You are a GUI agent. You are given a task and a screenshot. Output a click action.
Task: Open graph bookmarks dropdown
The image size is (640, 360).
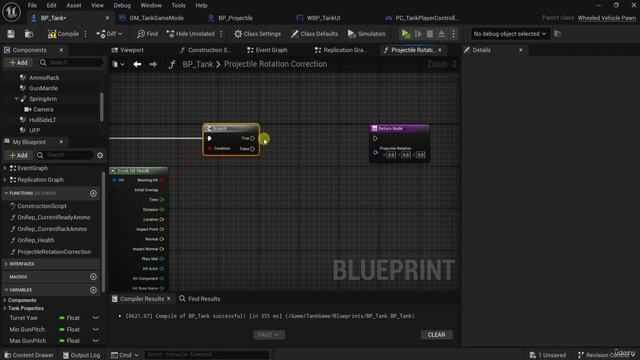click(118, 64)
